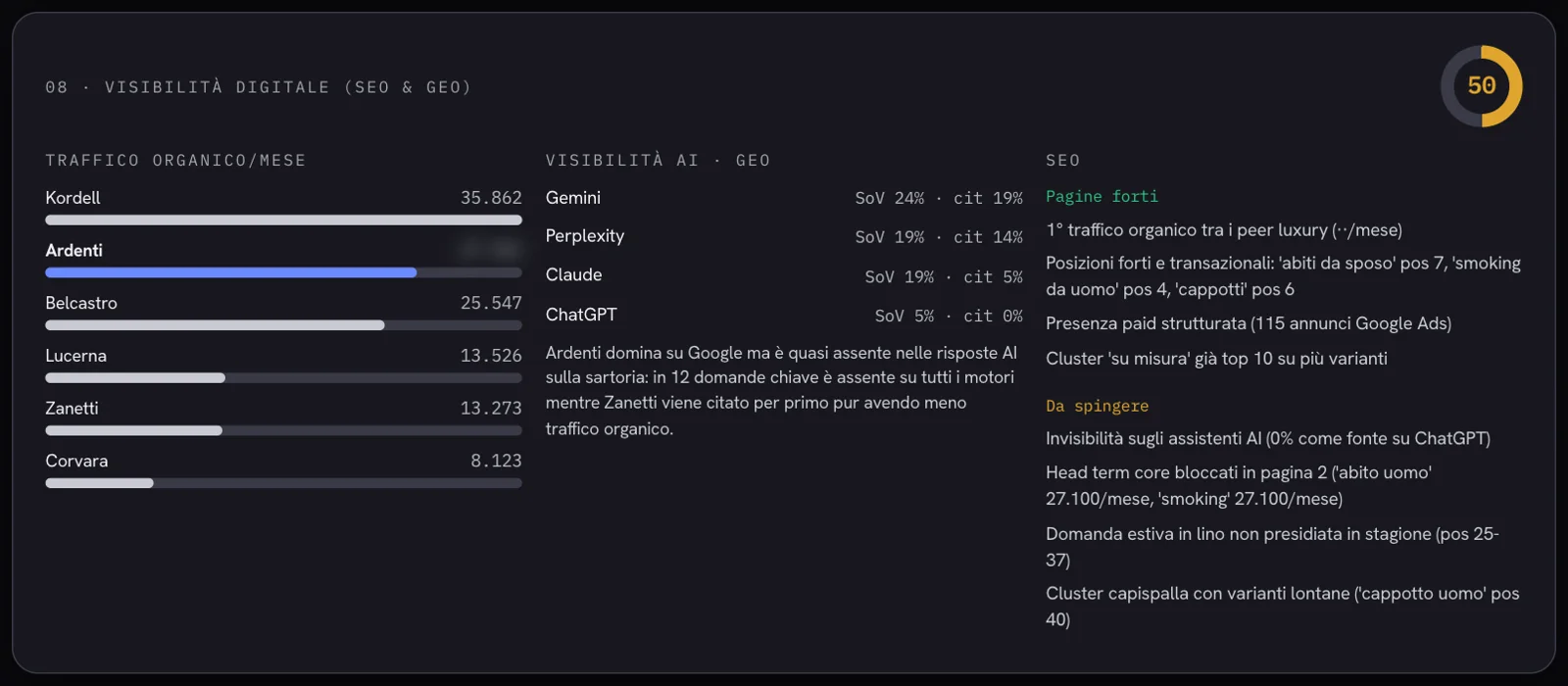This screenshot has height=686, width=1568.
Task: Click the Google Ads presence item
Action: click(x=1249, y=323)
